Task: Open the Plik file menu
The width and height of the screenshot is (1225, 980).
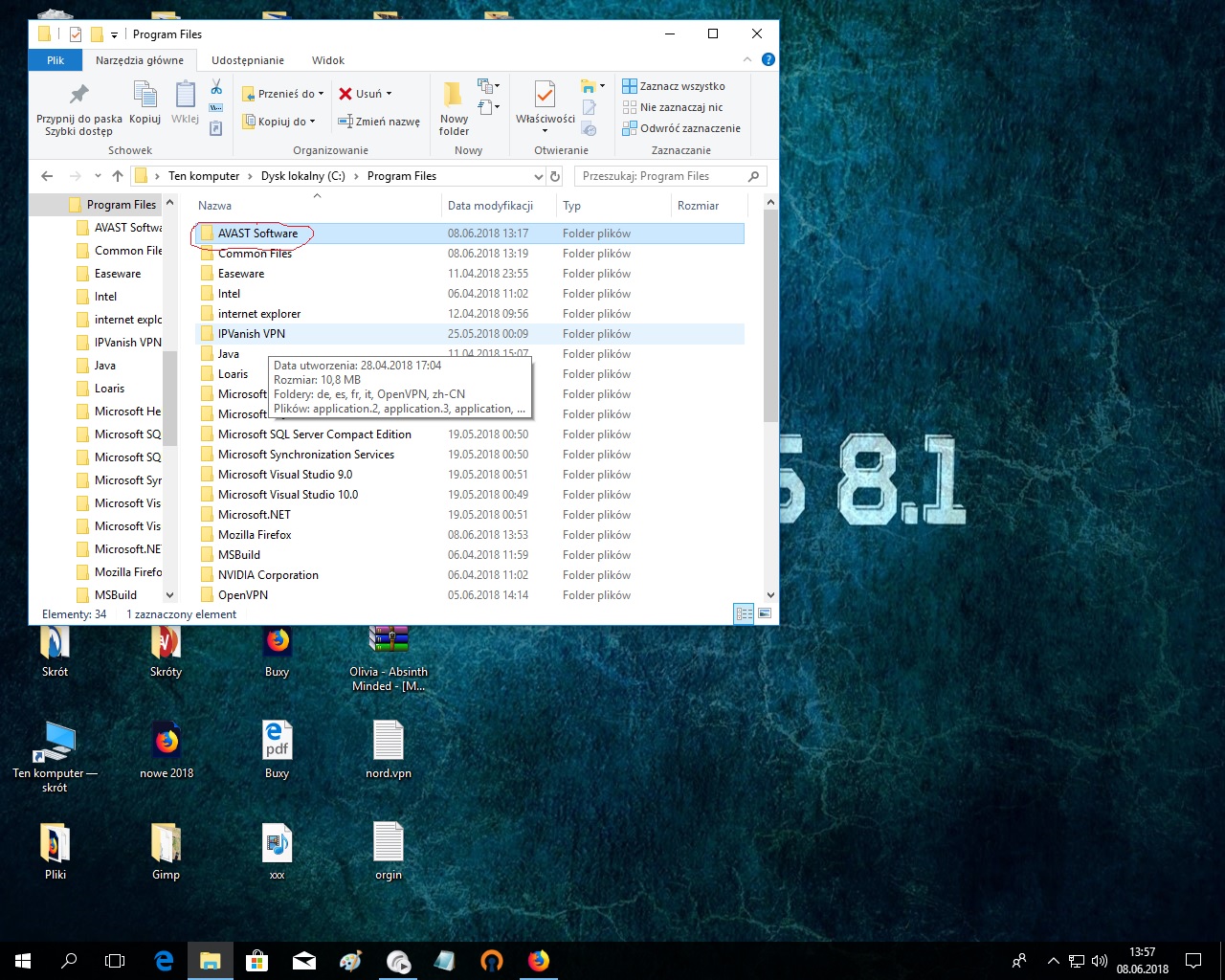Action: [x=56, y=60]
